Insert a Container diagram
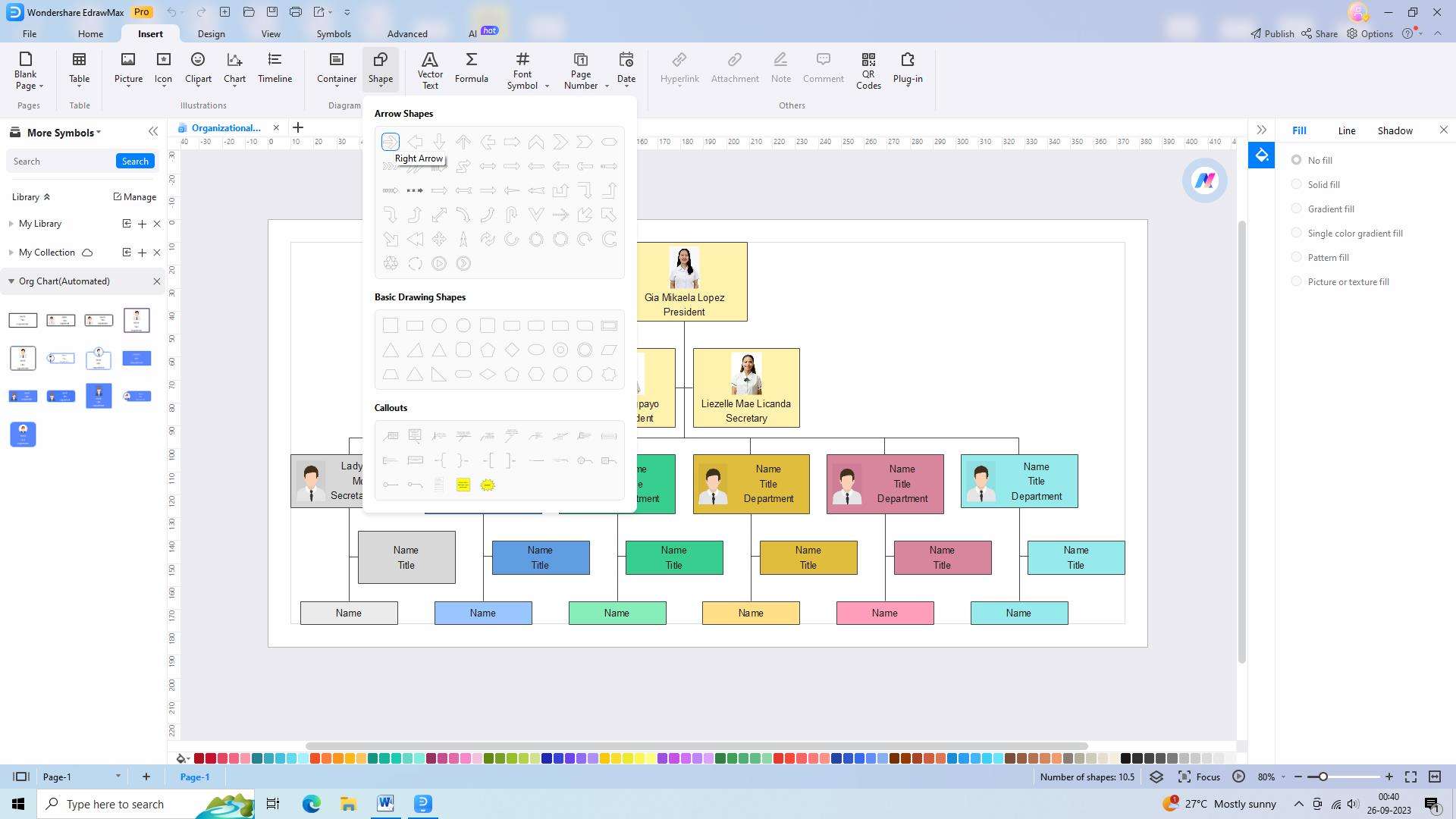Image resolution: width=1456 pixels, height=819 pixels. click(x=336, y=67)
